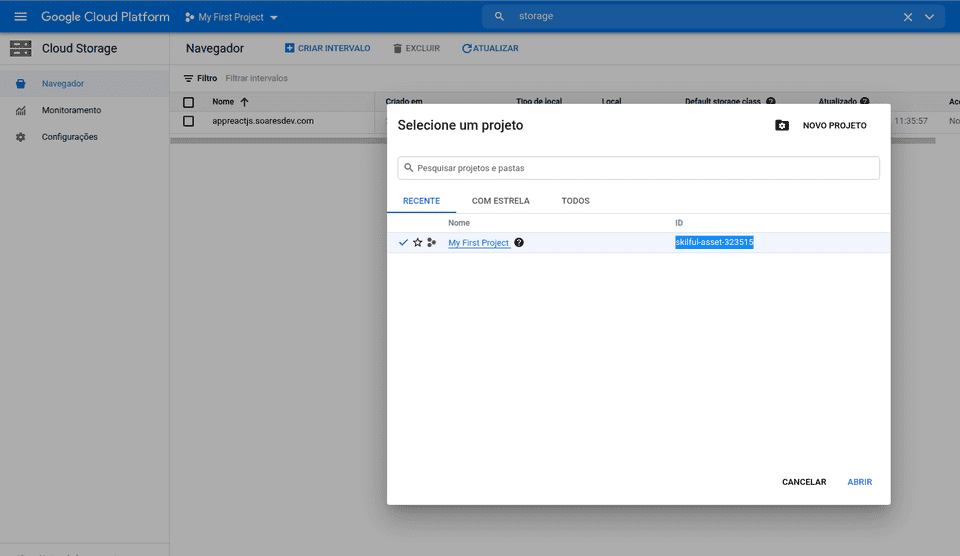Sort by Nome column arrow
The image size is (960, 556).
click(244, 102)
